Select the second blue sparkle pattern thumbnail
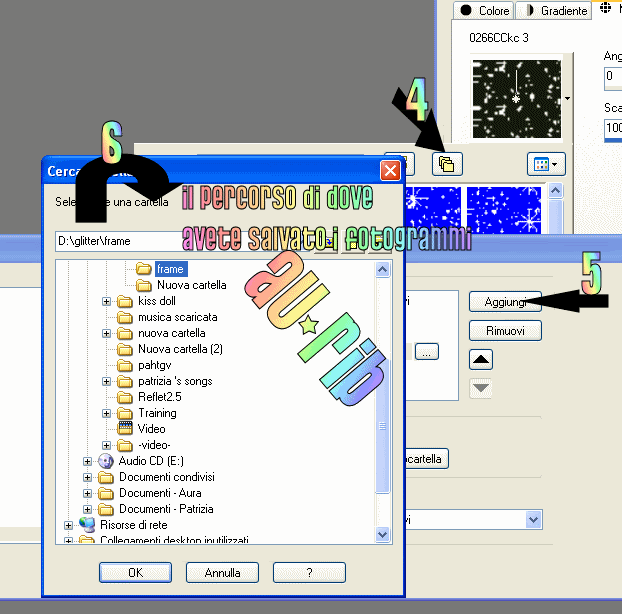Image resolution: width=622 pixels, height=614 pixels. (x=504, y=210)
